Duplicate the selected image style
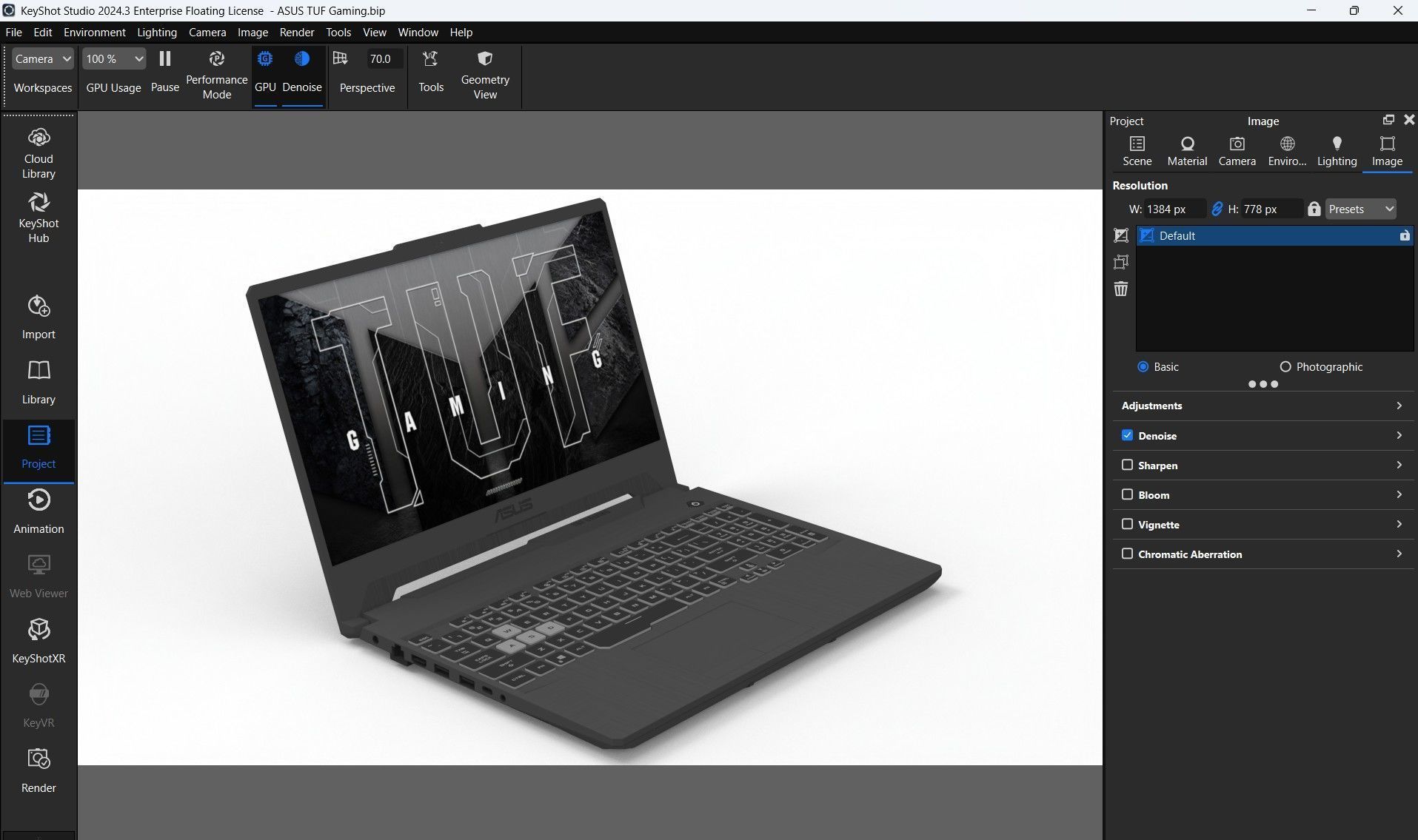The image size is (1418, 840). [x=1121, y=262]
